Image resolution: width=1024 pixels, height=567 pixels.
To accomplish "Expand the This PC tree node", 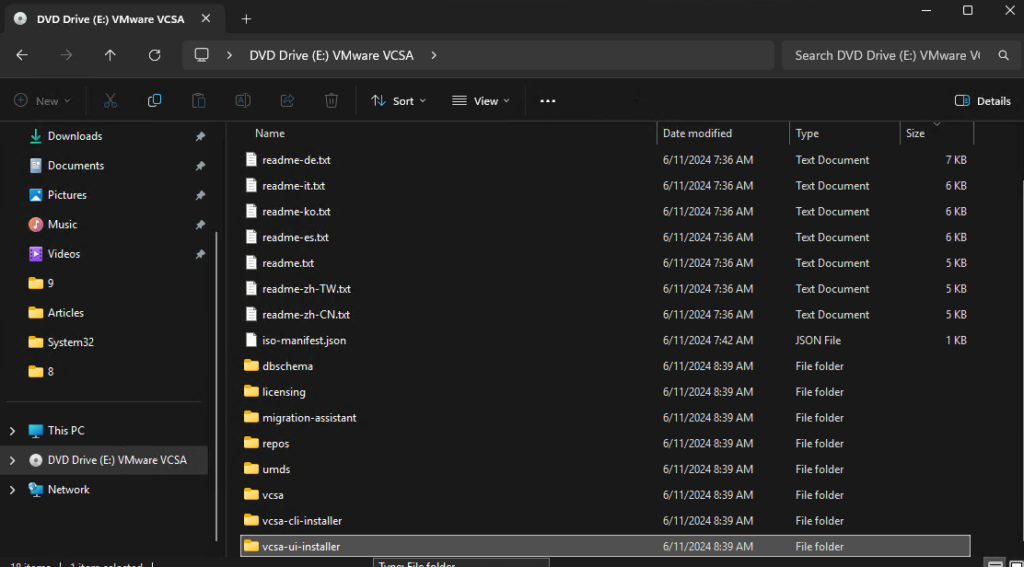I will click(x=12, y=431).
